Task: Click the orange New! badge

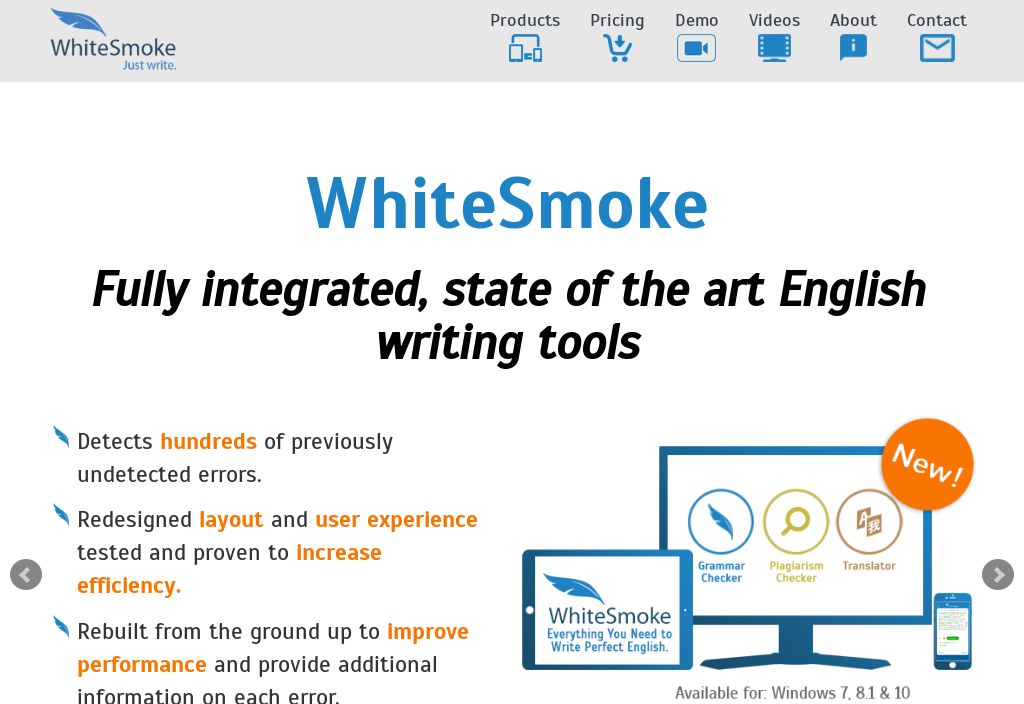Action: (x=927, y=464)
